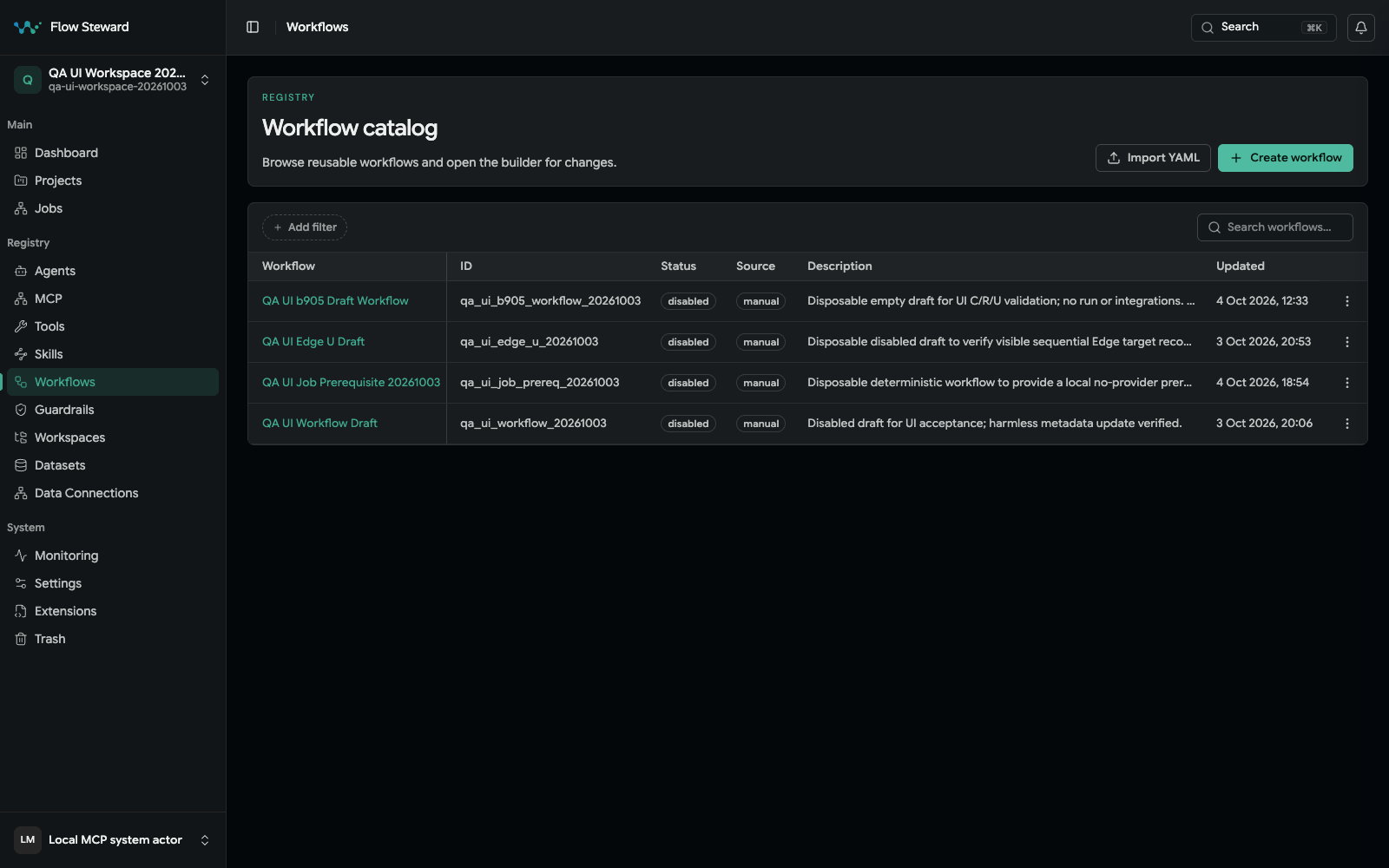This screenshot has height=868, width=1389.
Task: Click the ID qa_ui_edge_u_20261003 cell
Action: (x=529, y=342)
